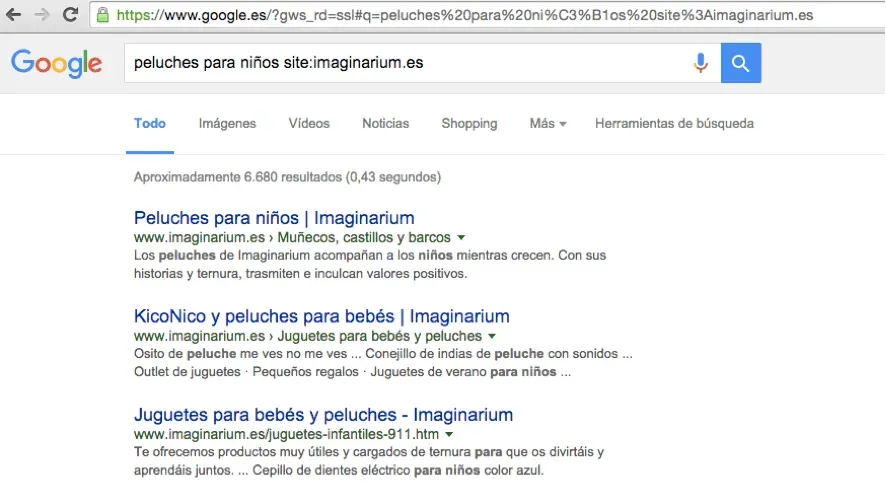Screen dimensions: 886x482
Task: Click the browser back arrow
Action: [14, 15]
